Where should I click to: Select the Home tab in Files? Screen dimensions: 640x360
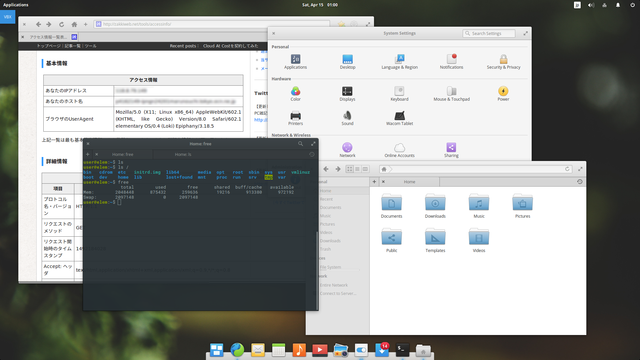tap(409, 182)
